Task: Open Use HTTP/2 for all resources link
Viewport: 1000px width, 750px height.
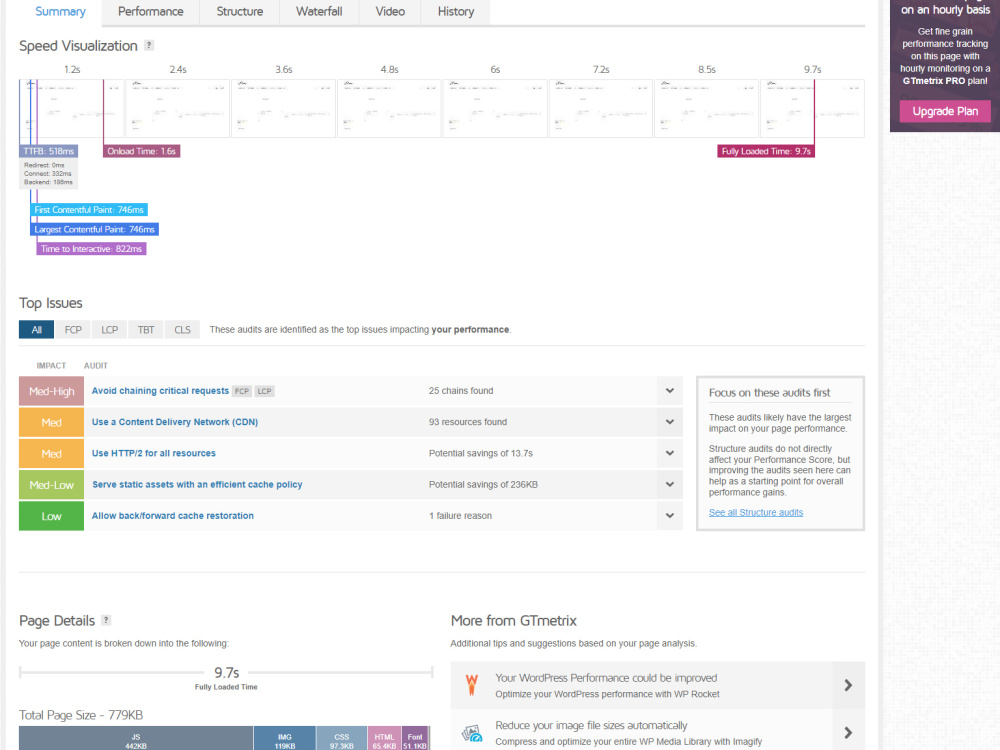Action: click(x=154, y=453)
